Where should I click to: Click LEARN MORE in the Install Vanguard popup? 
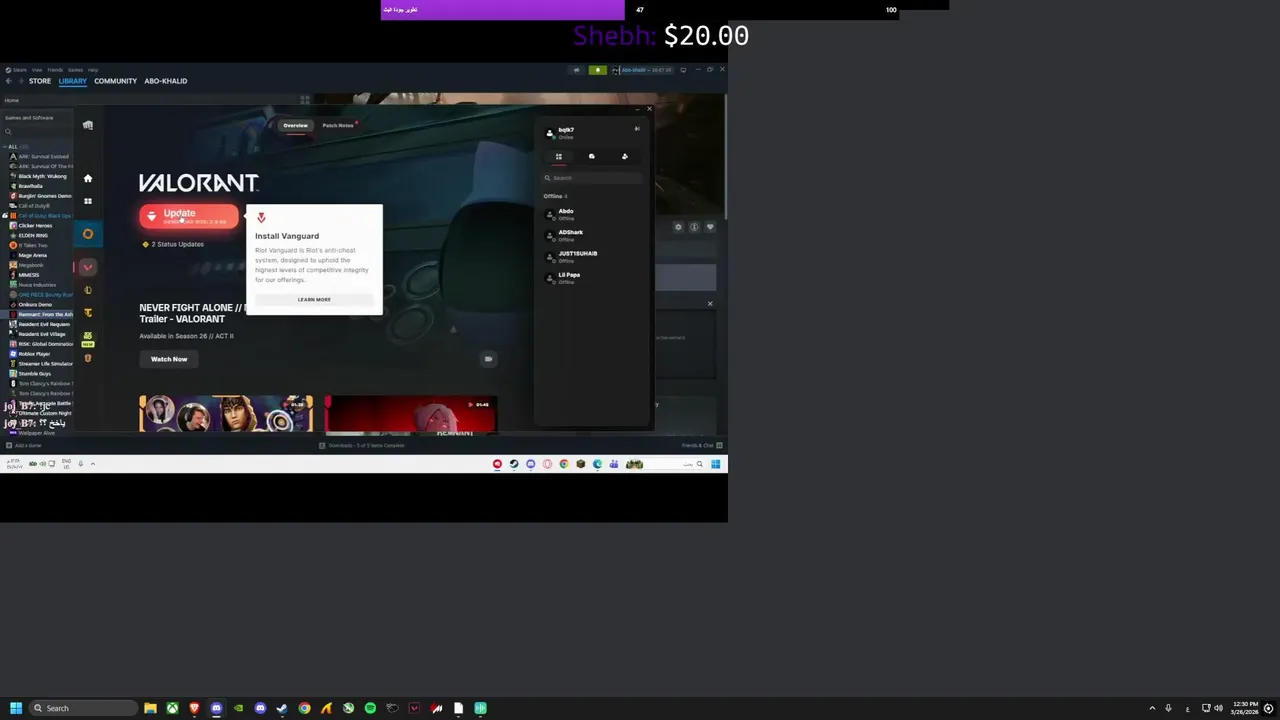pos(314,299)
